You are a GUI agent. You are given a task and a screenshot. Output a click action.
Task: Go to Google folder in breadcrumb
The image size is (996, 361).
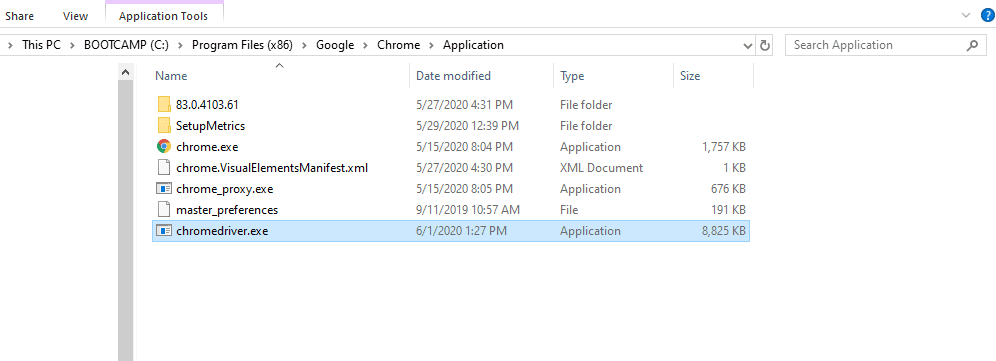point(335,45)
